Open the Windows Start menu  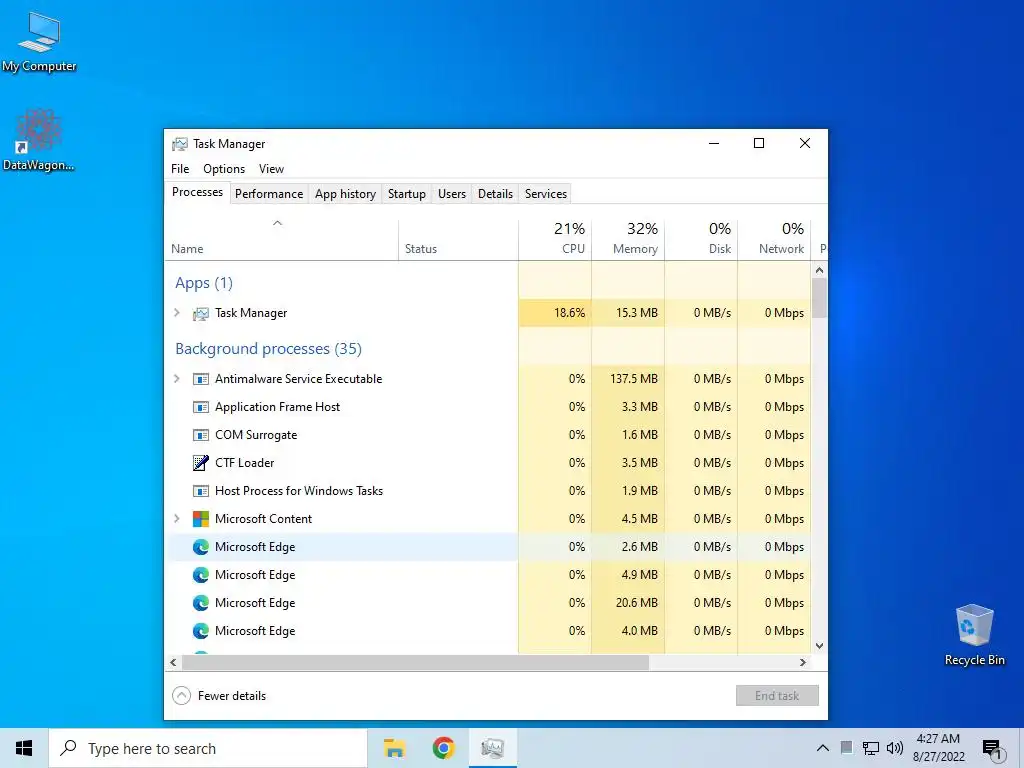(24, 748)
